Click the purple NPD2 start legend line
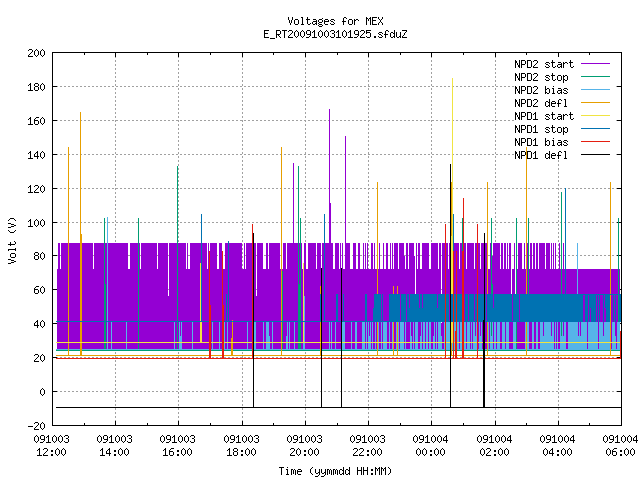The height and width of the screenshot is (480, 640). point(596,64)
